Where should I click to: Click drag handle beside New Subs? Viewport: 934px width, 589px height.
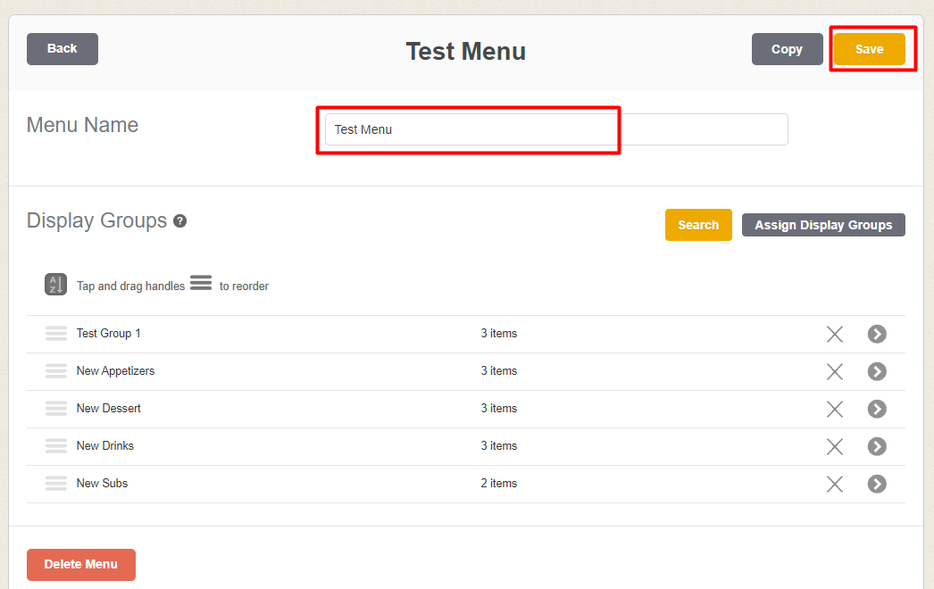(56, 484)
